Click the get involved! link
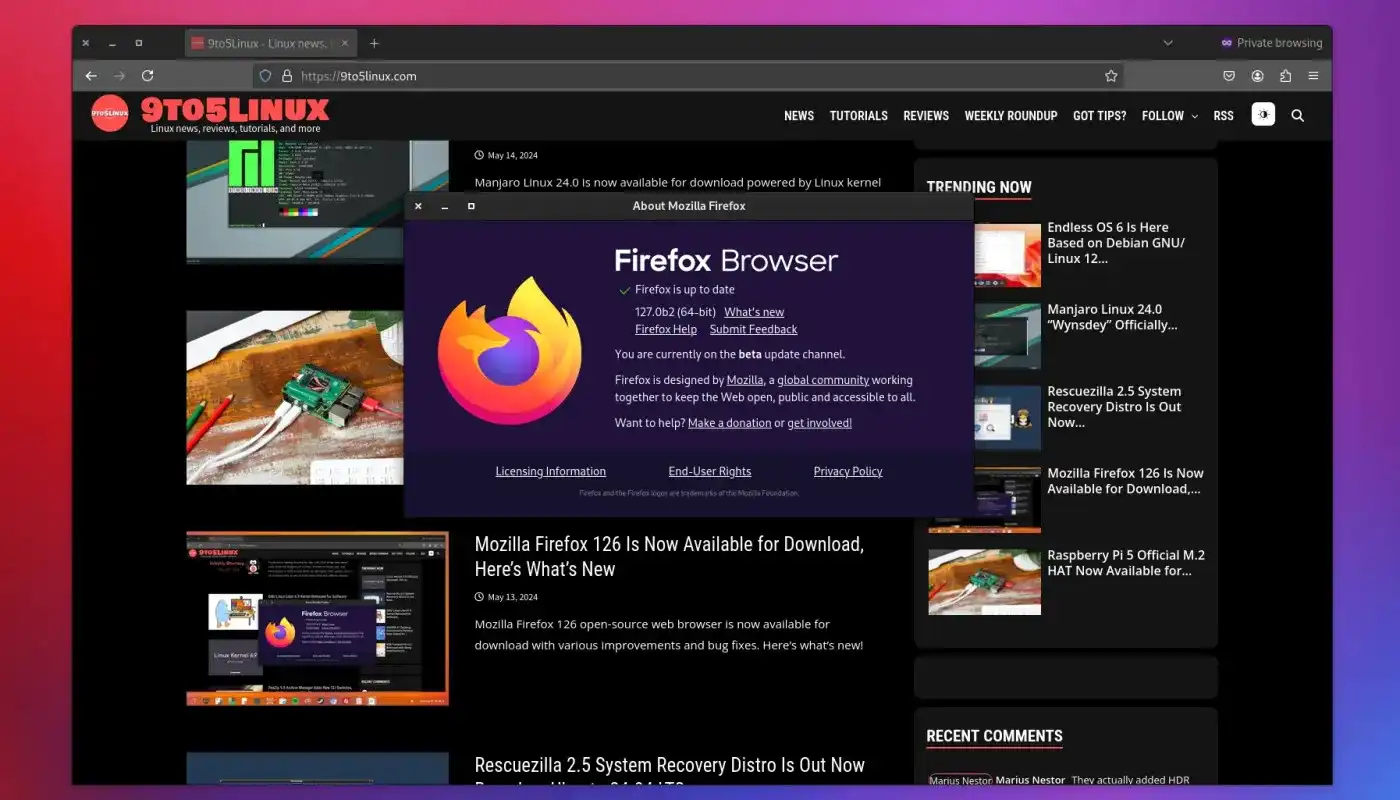This screenshot has height=800, width=1400. point(820,423)
